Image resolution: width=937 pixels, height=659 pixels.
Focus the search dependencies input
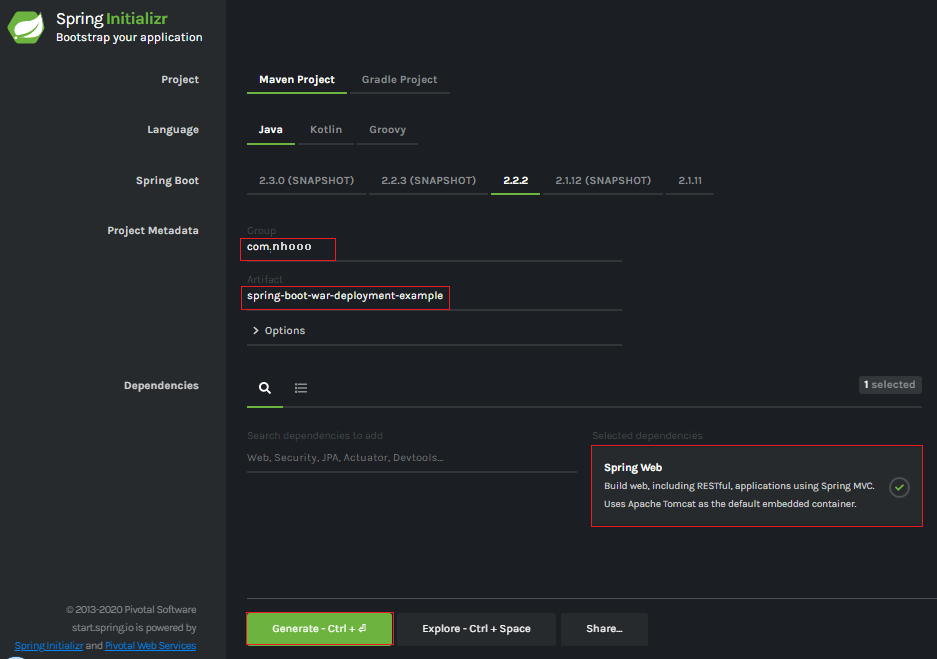tap(411, 458)
